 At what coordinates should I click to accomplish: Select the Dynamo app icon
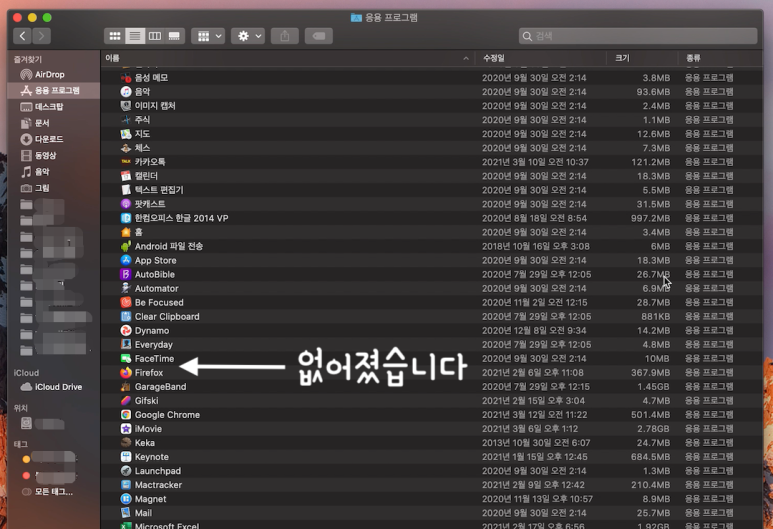pyautogui.click(x=126, y=330)
